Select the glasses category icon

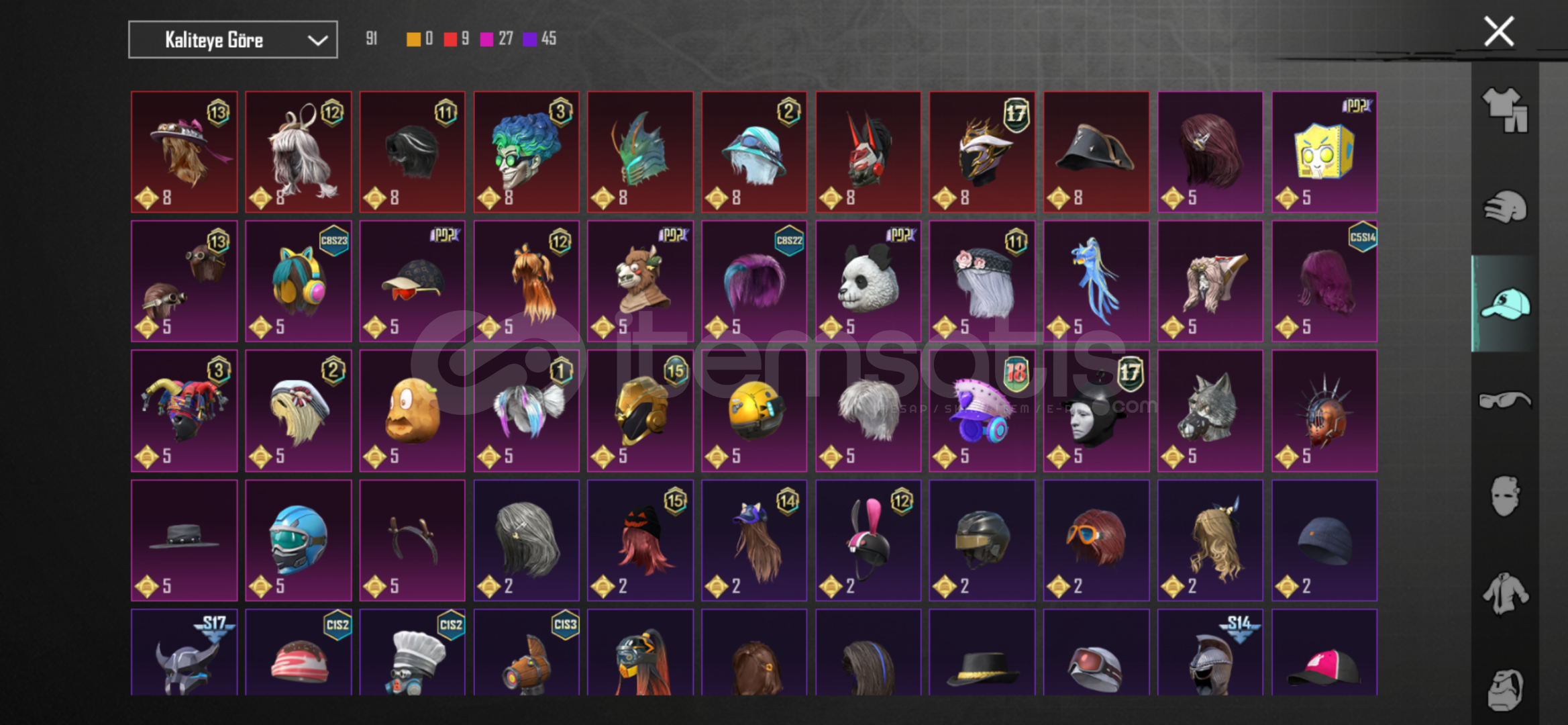pos(1505,400)
